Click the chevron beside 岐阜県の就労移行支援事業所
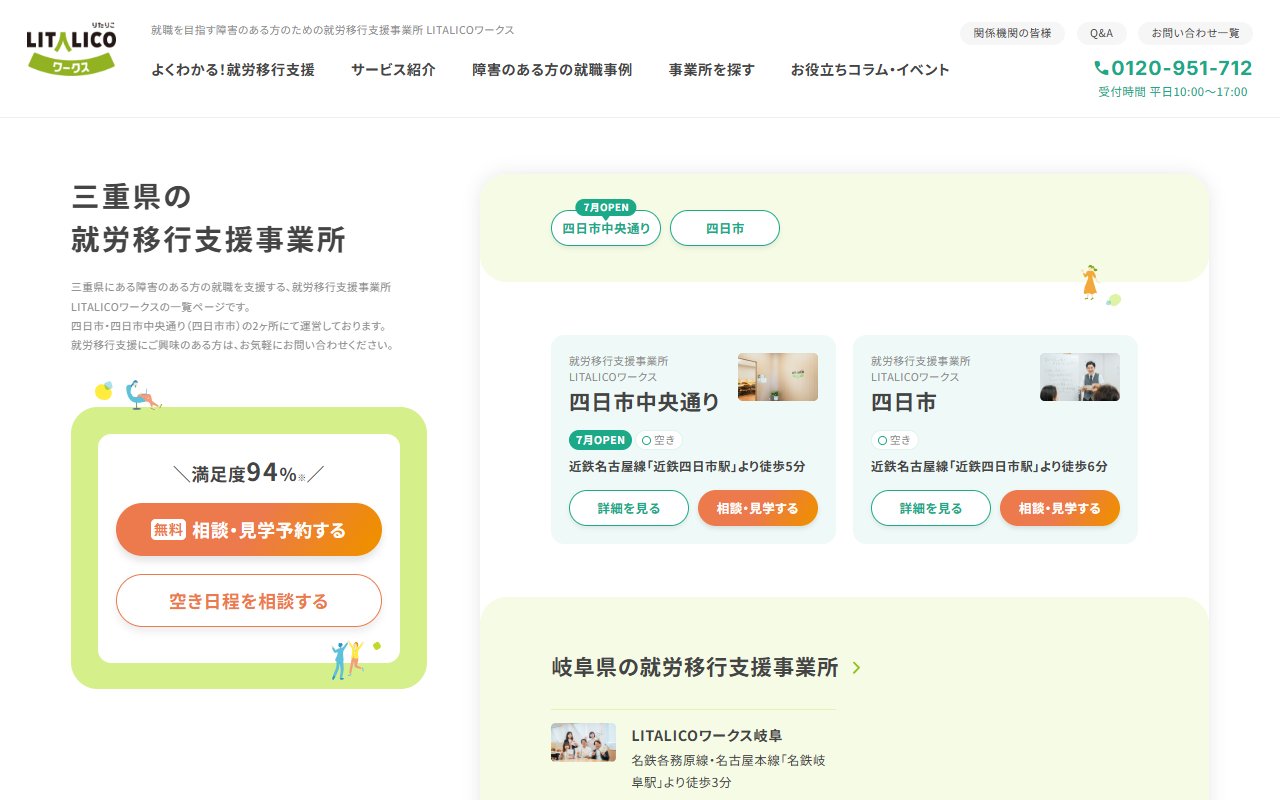 (856, 667)
